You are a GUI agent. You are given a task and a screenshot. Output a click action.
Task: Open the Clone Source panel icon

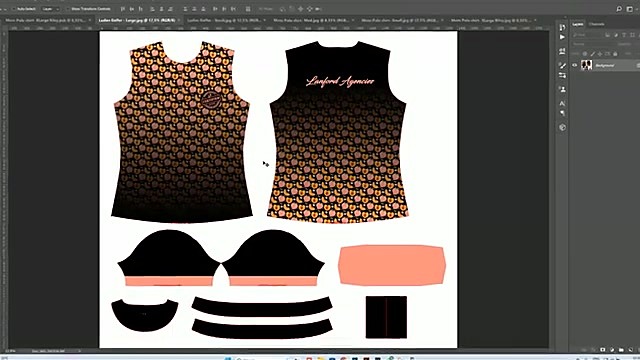(562, 89)
